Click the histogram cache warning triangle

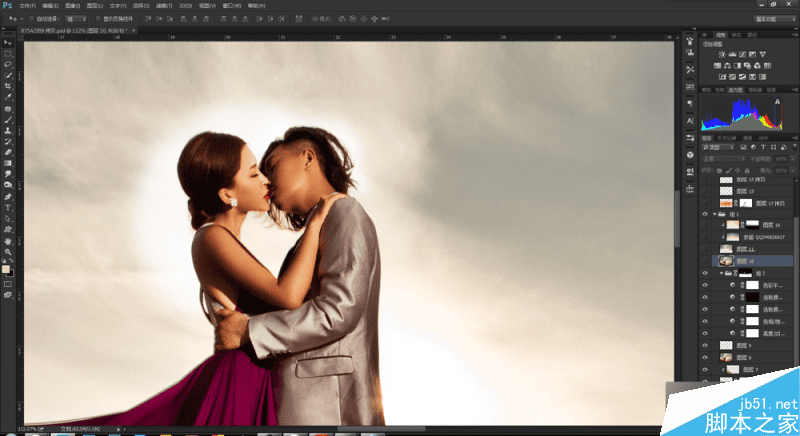click(778, 101)
